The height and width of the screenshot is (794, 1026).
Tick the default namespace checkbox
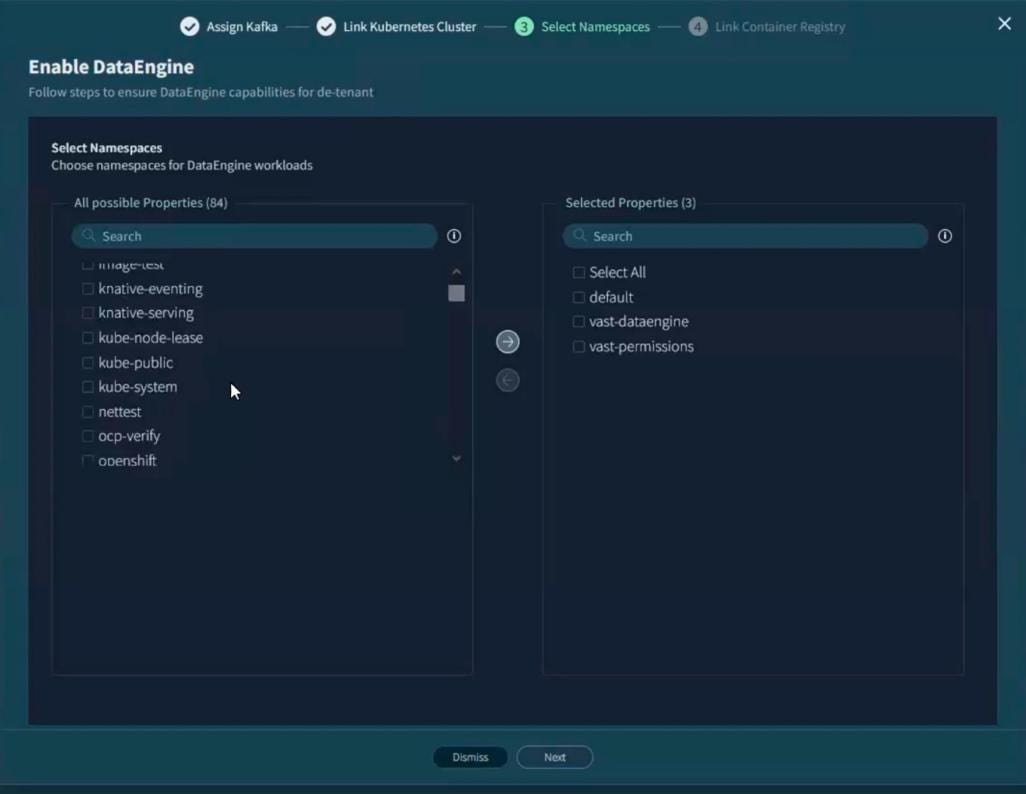pos(578,297)
